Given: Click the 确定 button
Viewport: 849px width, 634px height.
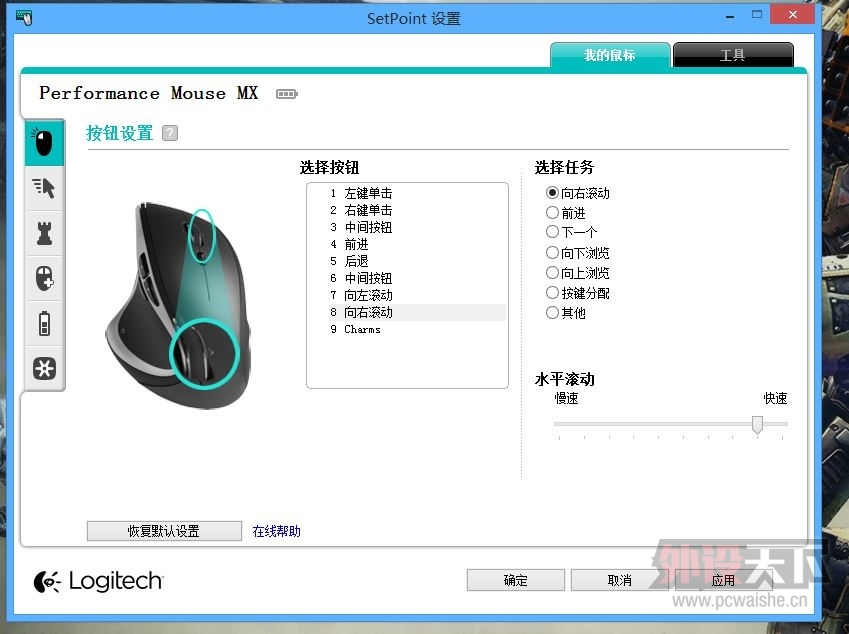Looking at the screenshot, I should (x=515, y=580).
